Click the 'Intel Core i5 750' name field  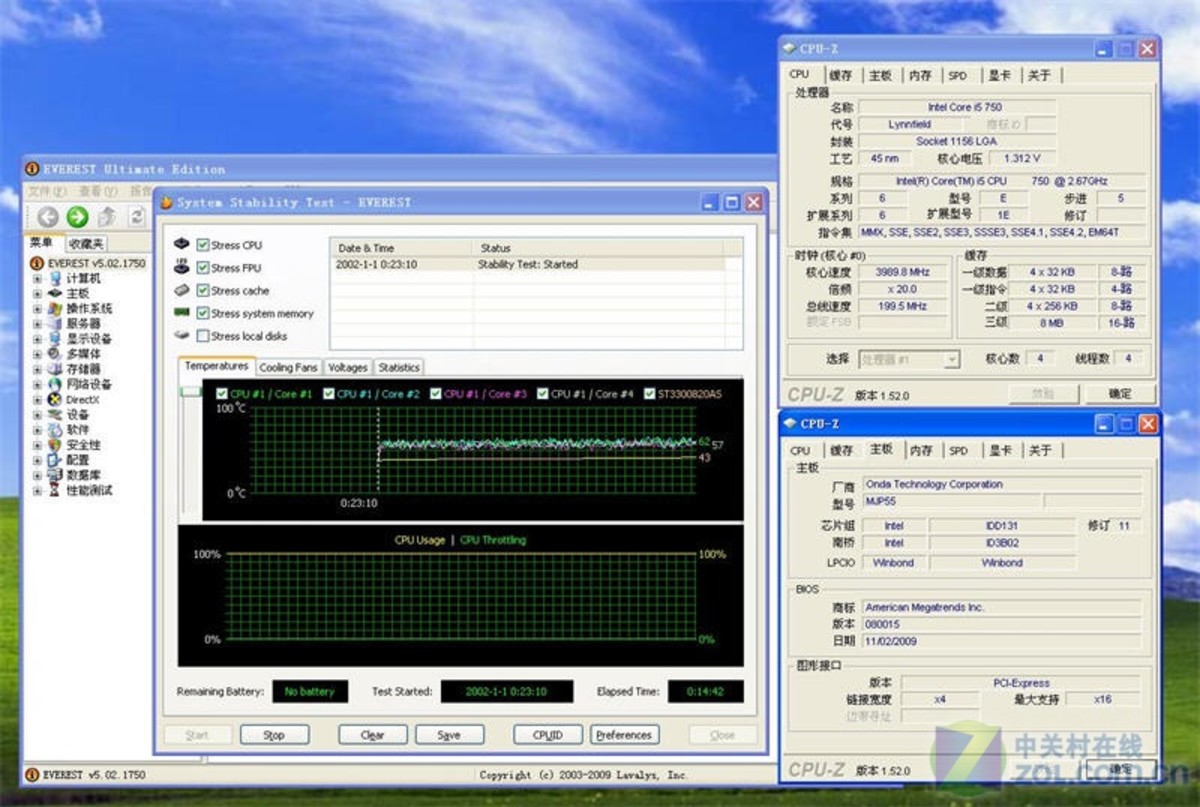[x=957, y=107]
